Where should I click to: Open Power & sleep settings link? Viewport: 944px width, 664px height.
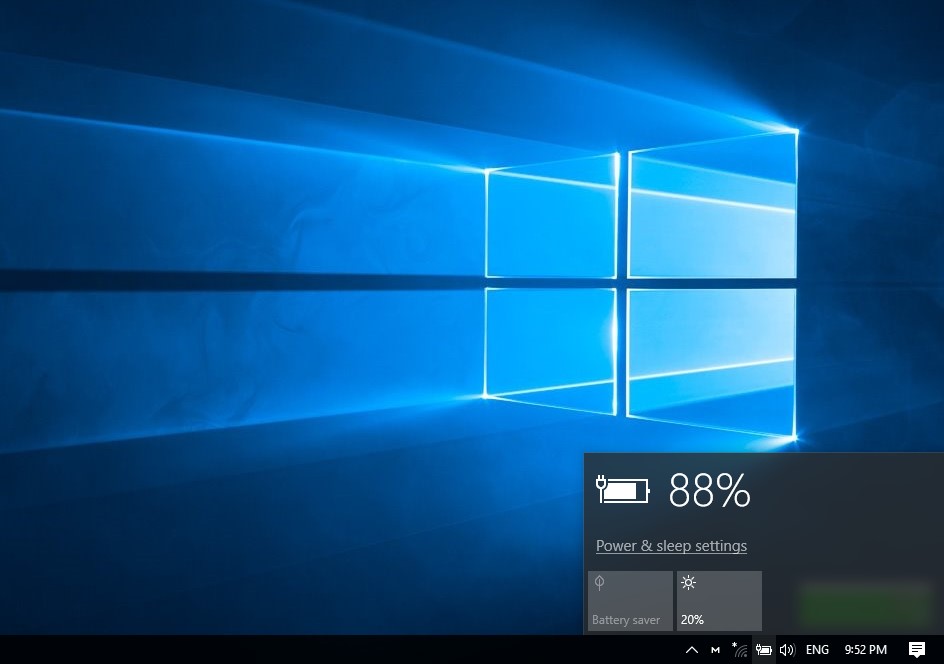671,545
